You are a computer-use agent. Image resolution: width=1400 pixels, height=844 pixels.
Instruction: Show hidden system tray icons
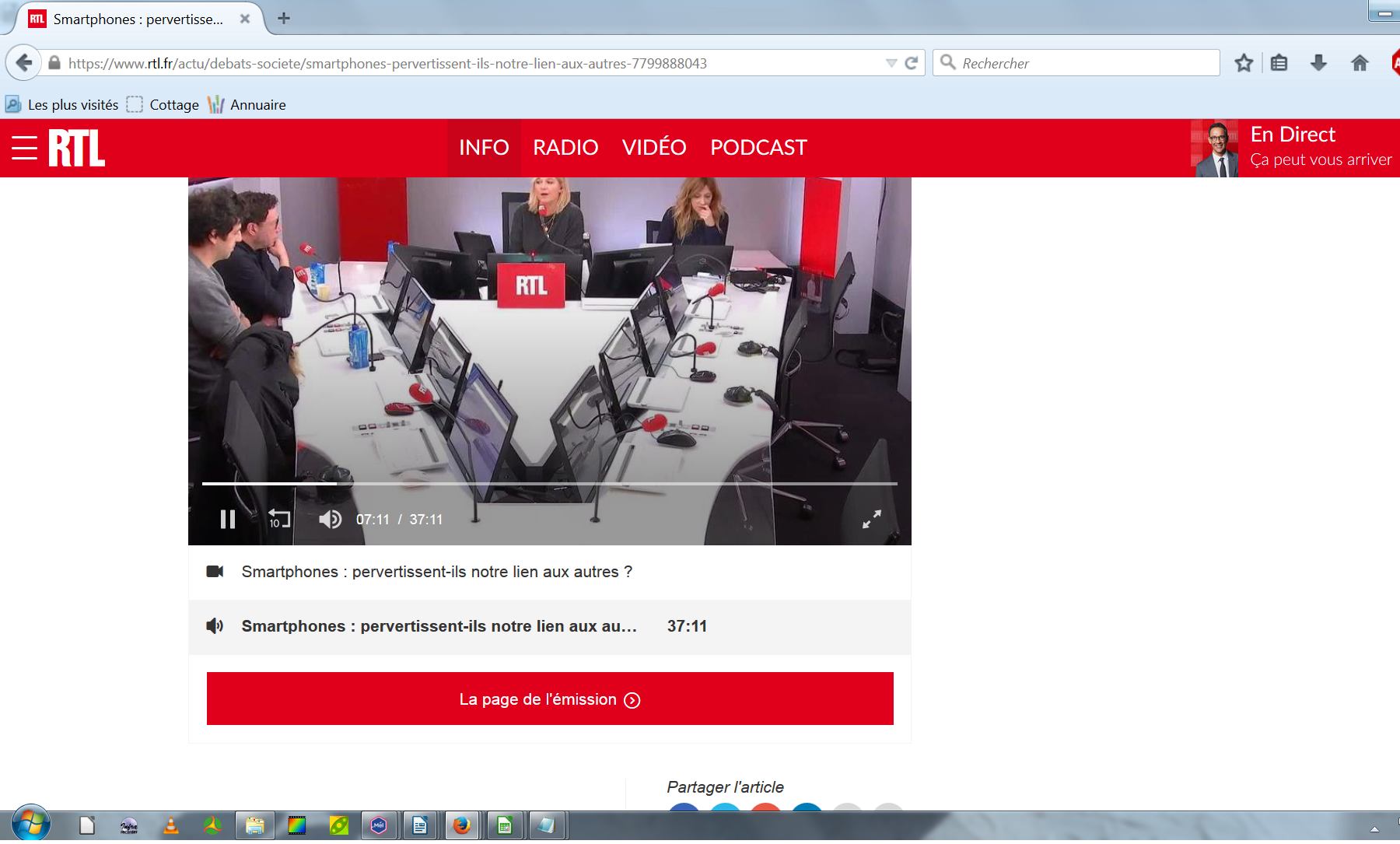[x=1374, y=829]
